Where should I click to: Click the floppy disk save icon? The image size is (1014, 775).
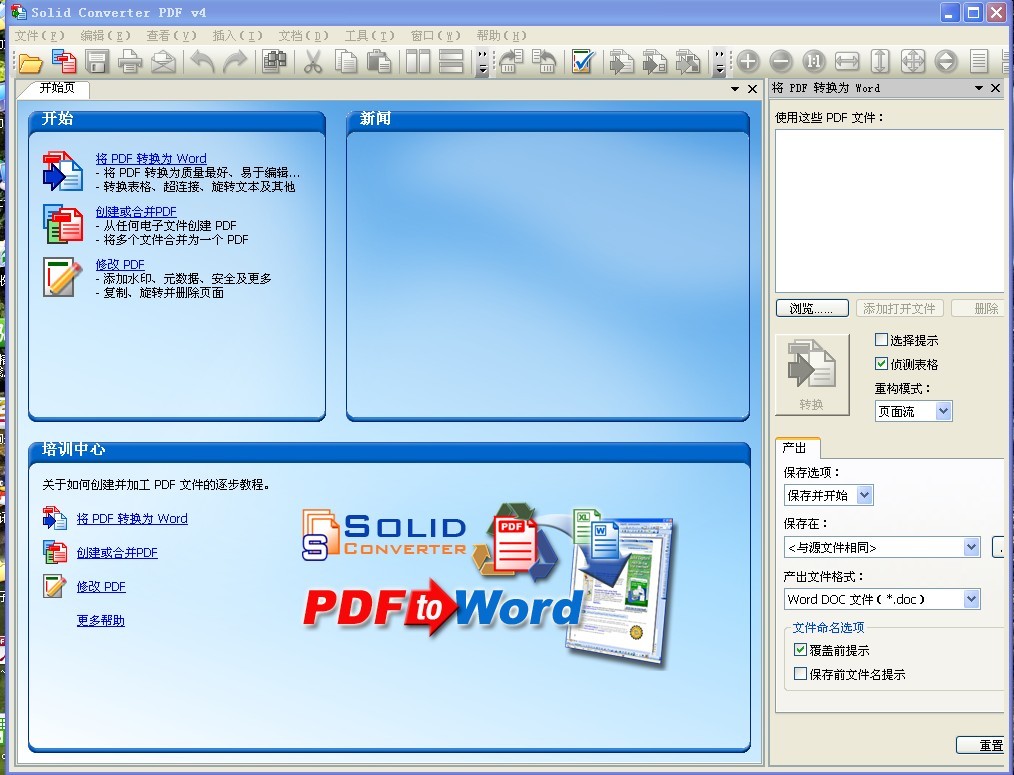[x=97, y=62]
